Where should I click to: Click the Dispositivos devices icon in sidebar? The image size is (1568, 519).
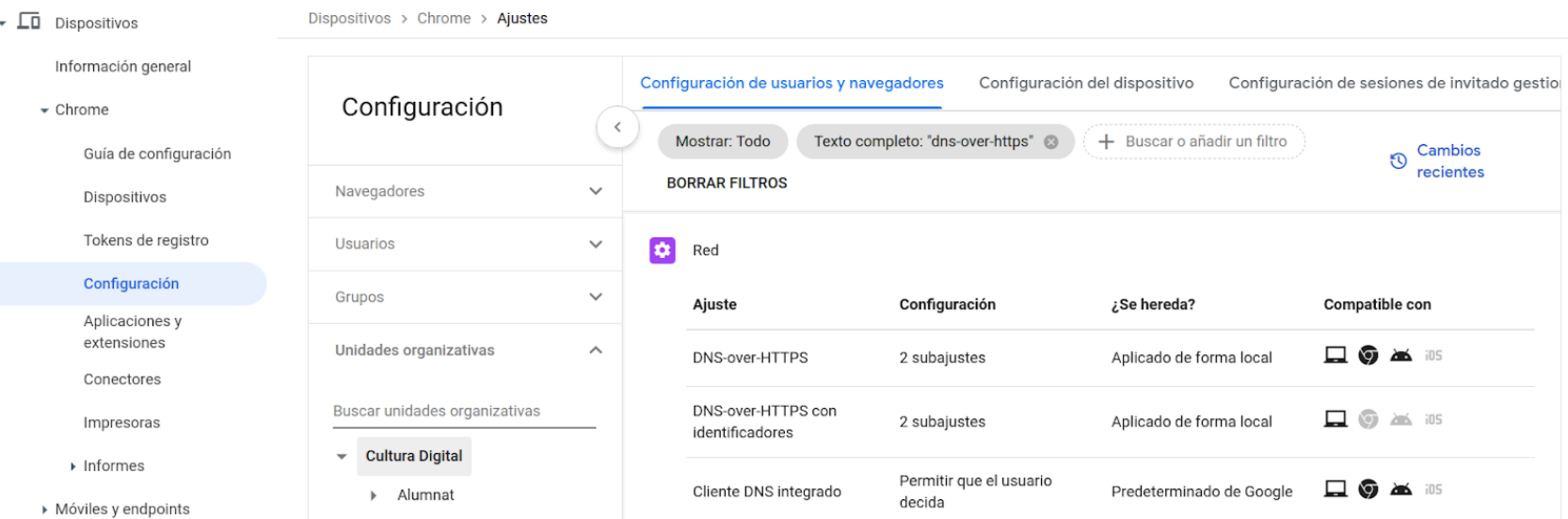(29, 22)
